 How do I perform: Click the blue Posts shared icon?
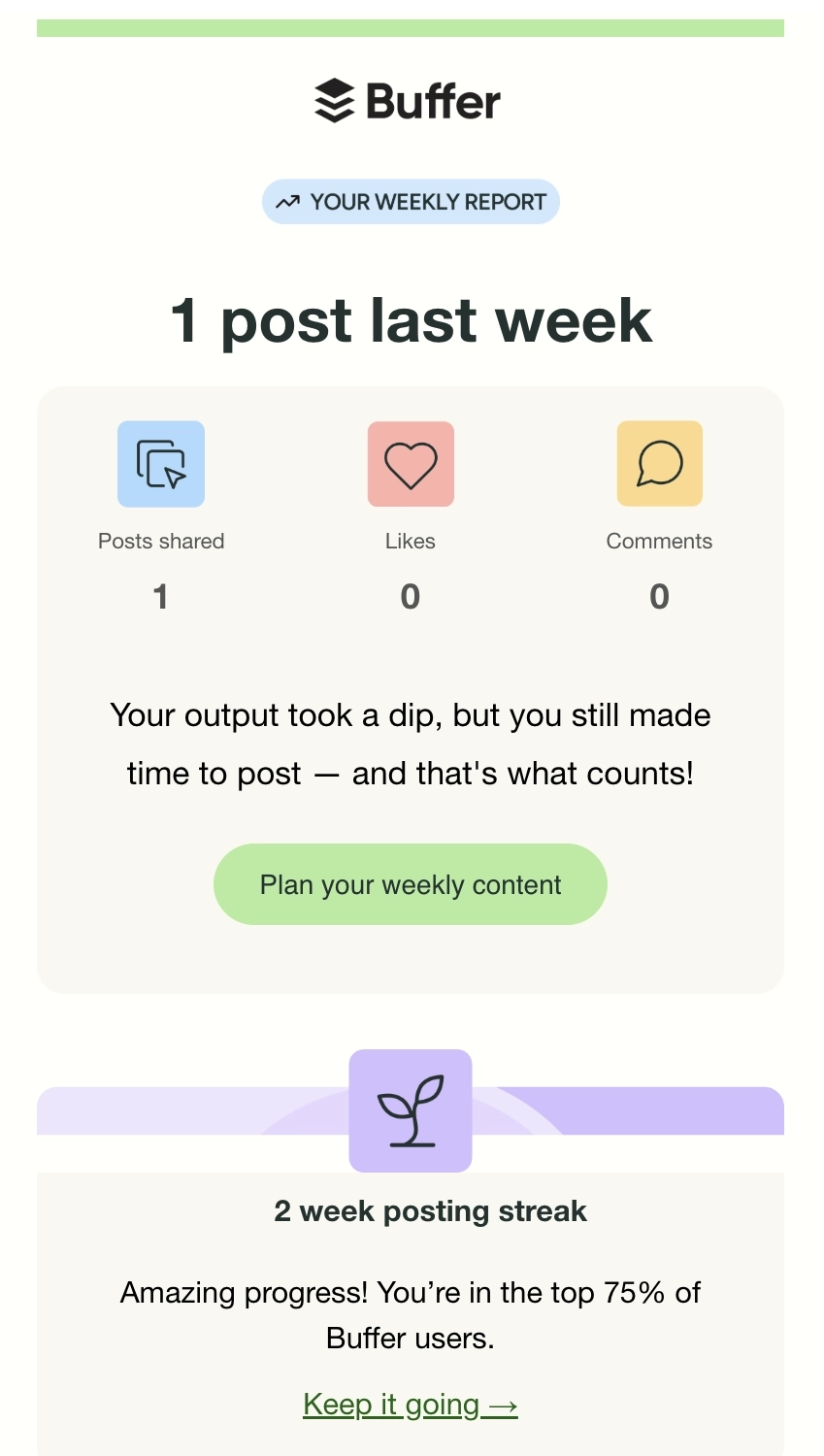pos(161,464)
